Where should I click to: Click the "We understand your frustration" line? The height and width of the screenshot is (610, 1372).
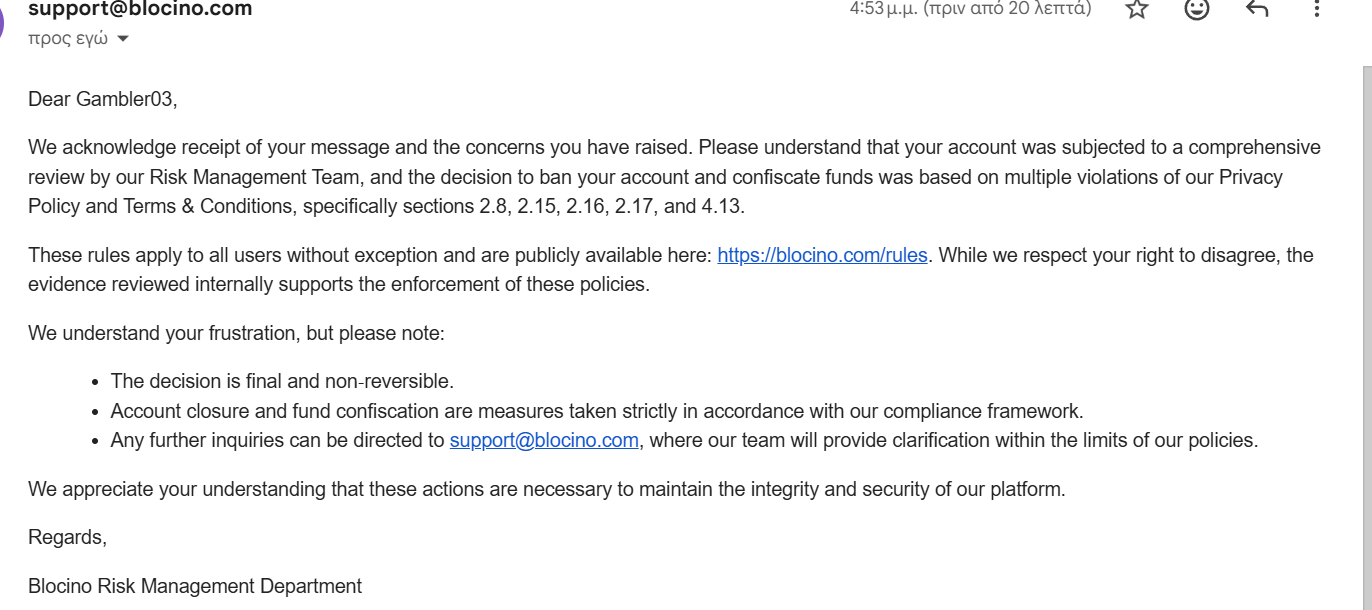pos(236,333)
